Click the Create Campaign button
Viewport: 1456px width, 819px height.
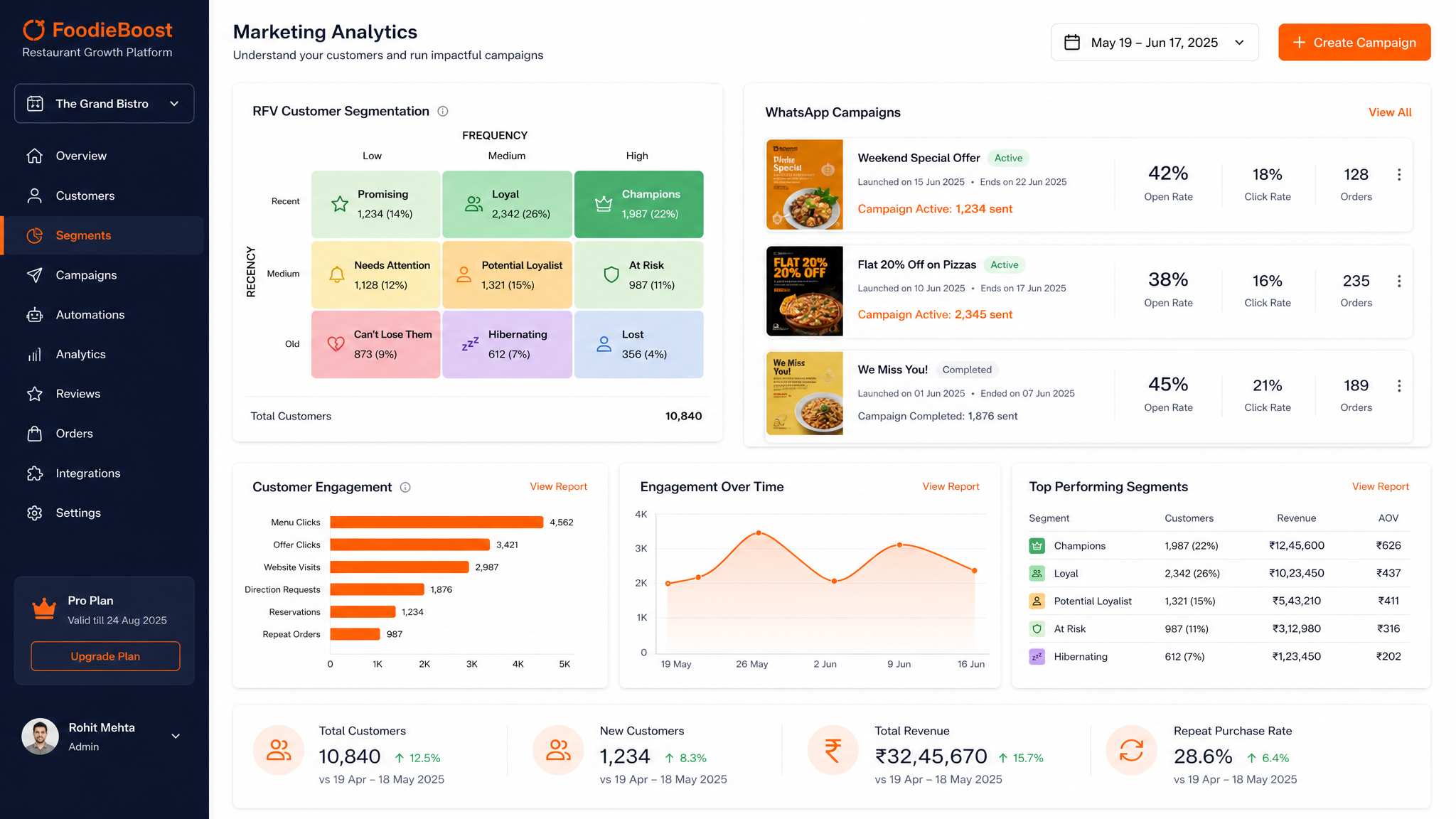tap(1354, 43)
